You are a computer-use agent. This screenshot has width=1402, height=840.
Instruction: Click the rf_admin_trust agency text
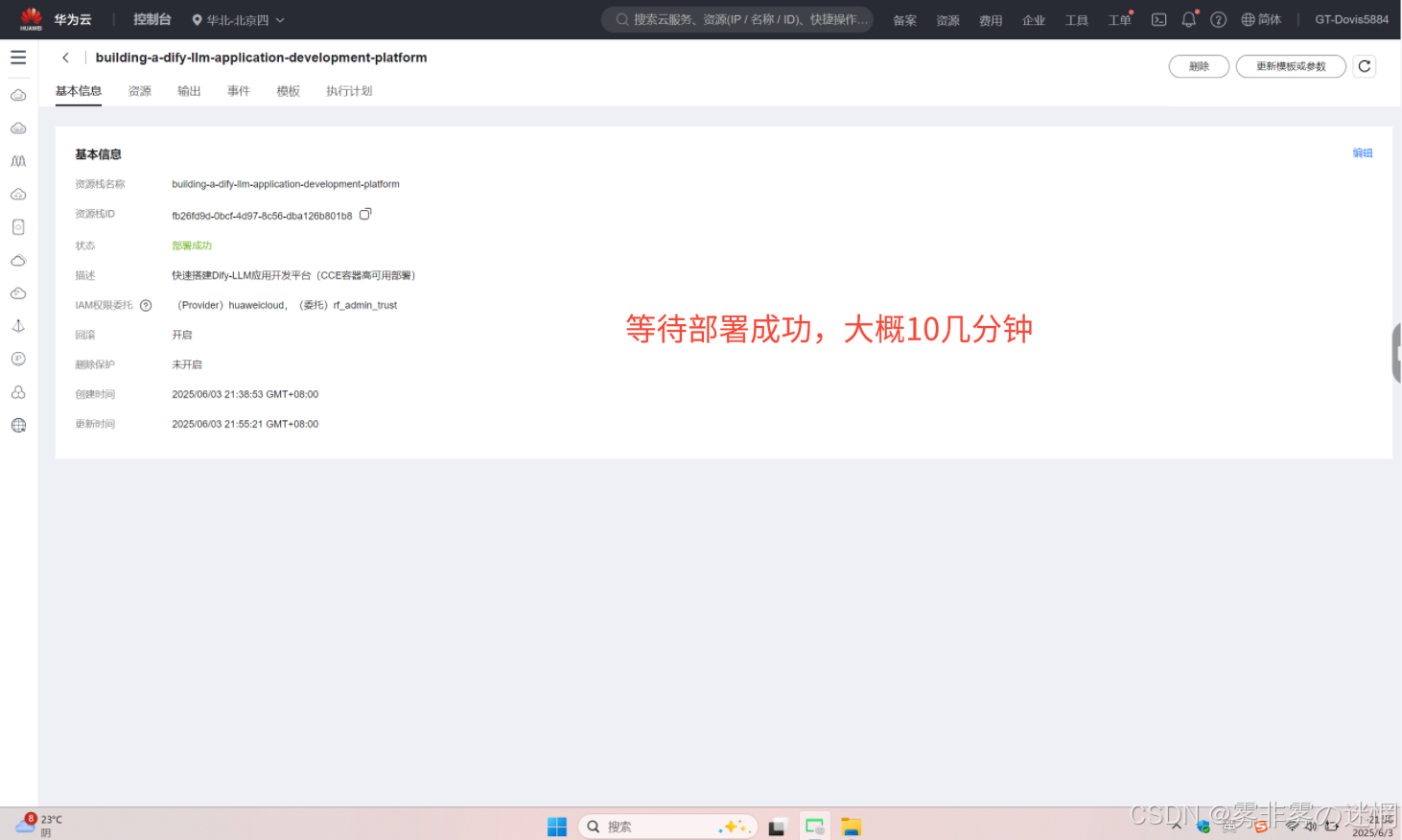click(365, 305)
